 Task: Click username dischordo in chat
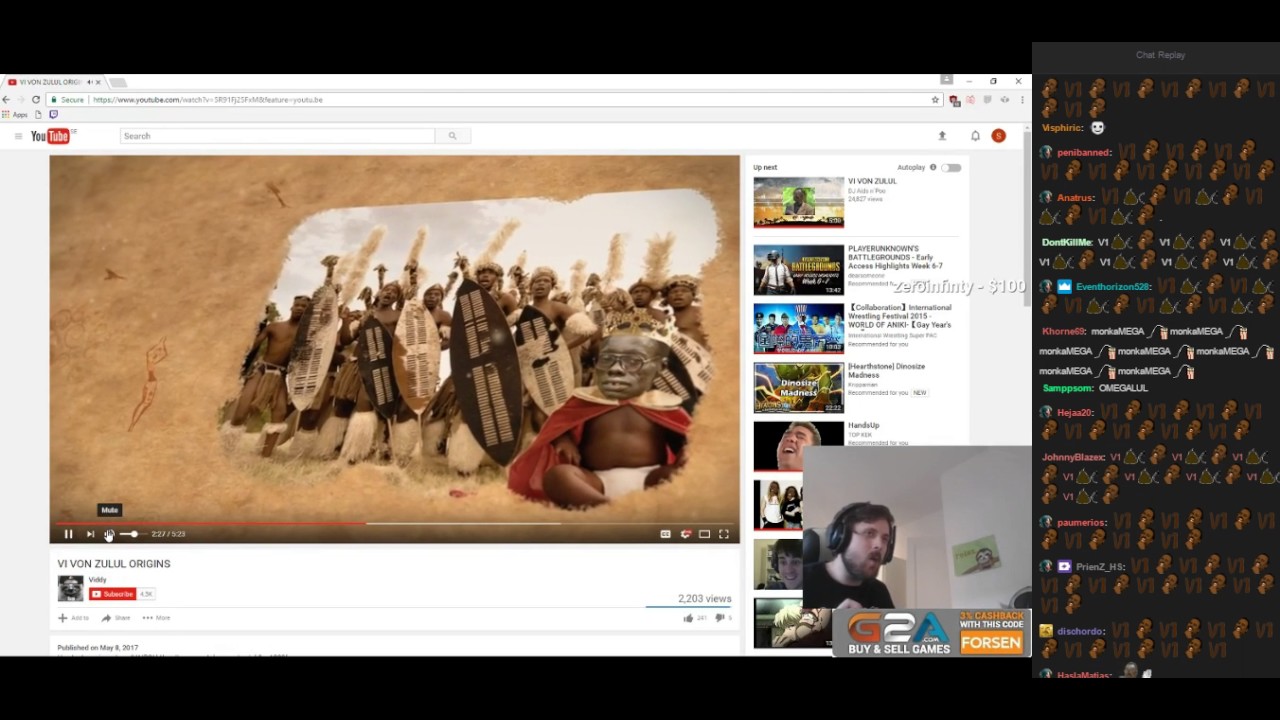(x=1080, y=632)
